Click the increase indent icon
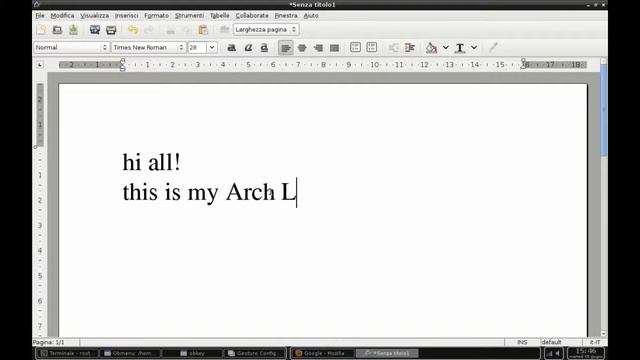 pyautogui.click(x=409, y=48)
